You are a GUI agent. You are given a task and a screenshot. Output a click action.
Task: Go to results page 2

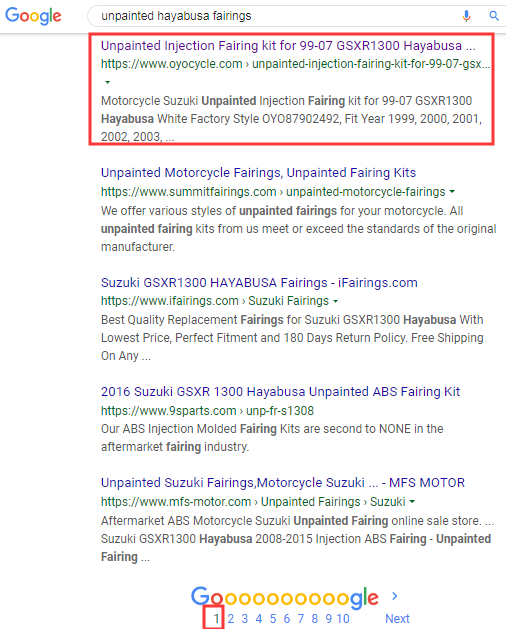[231, 619]
